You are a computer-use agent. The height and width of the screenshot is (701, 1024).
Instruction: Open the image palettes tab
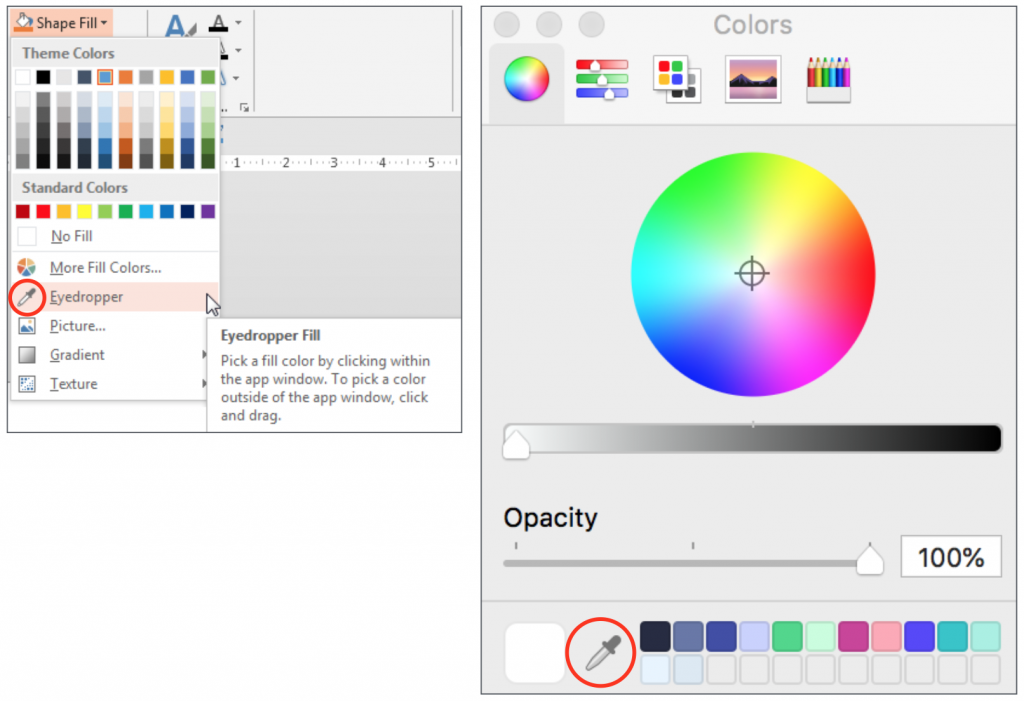pyautogui.click(x=752, y=79)
